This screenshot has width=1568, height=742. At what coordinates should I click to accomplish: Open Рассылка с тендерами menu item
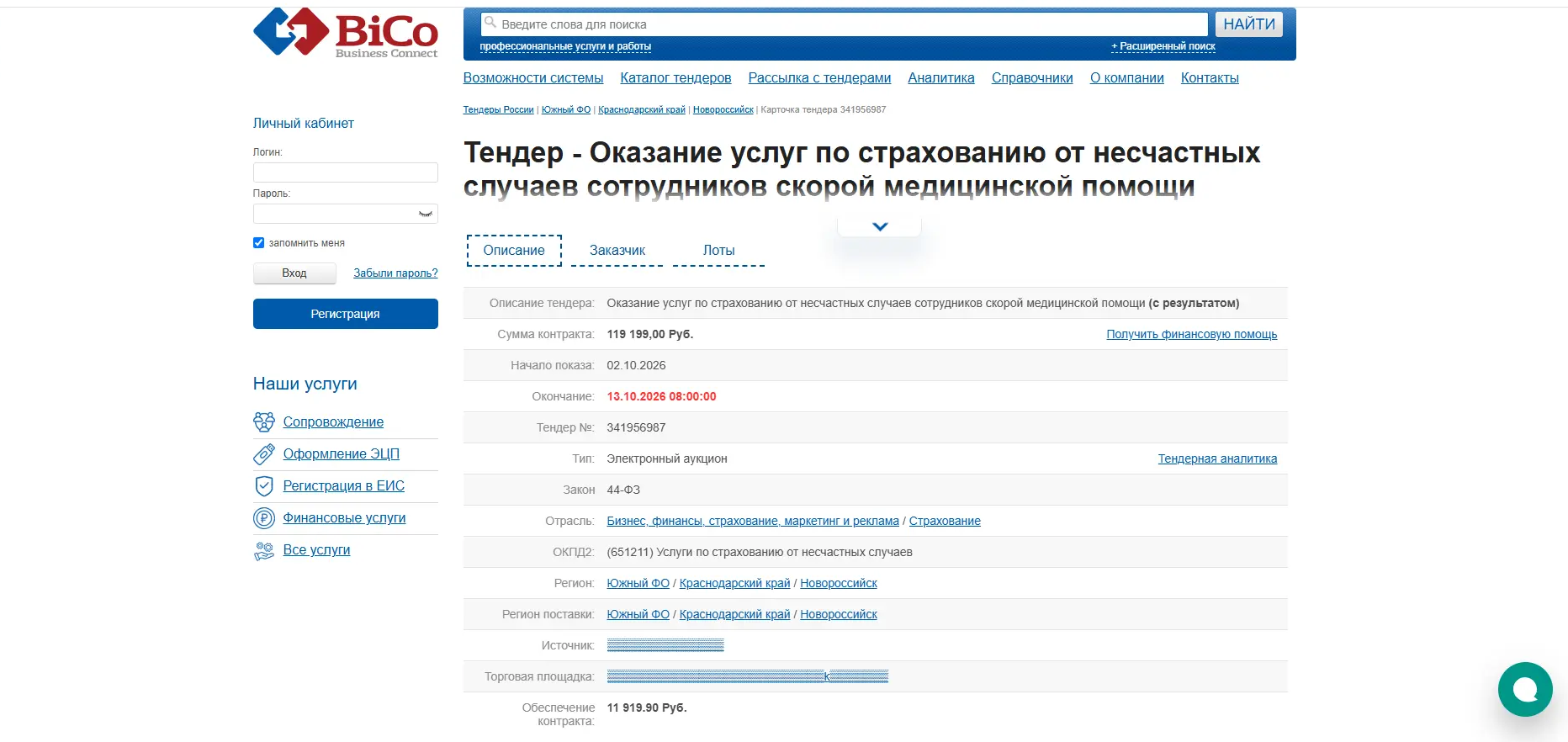click(x=819, y=78)
